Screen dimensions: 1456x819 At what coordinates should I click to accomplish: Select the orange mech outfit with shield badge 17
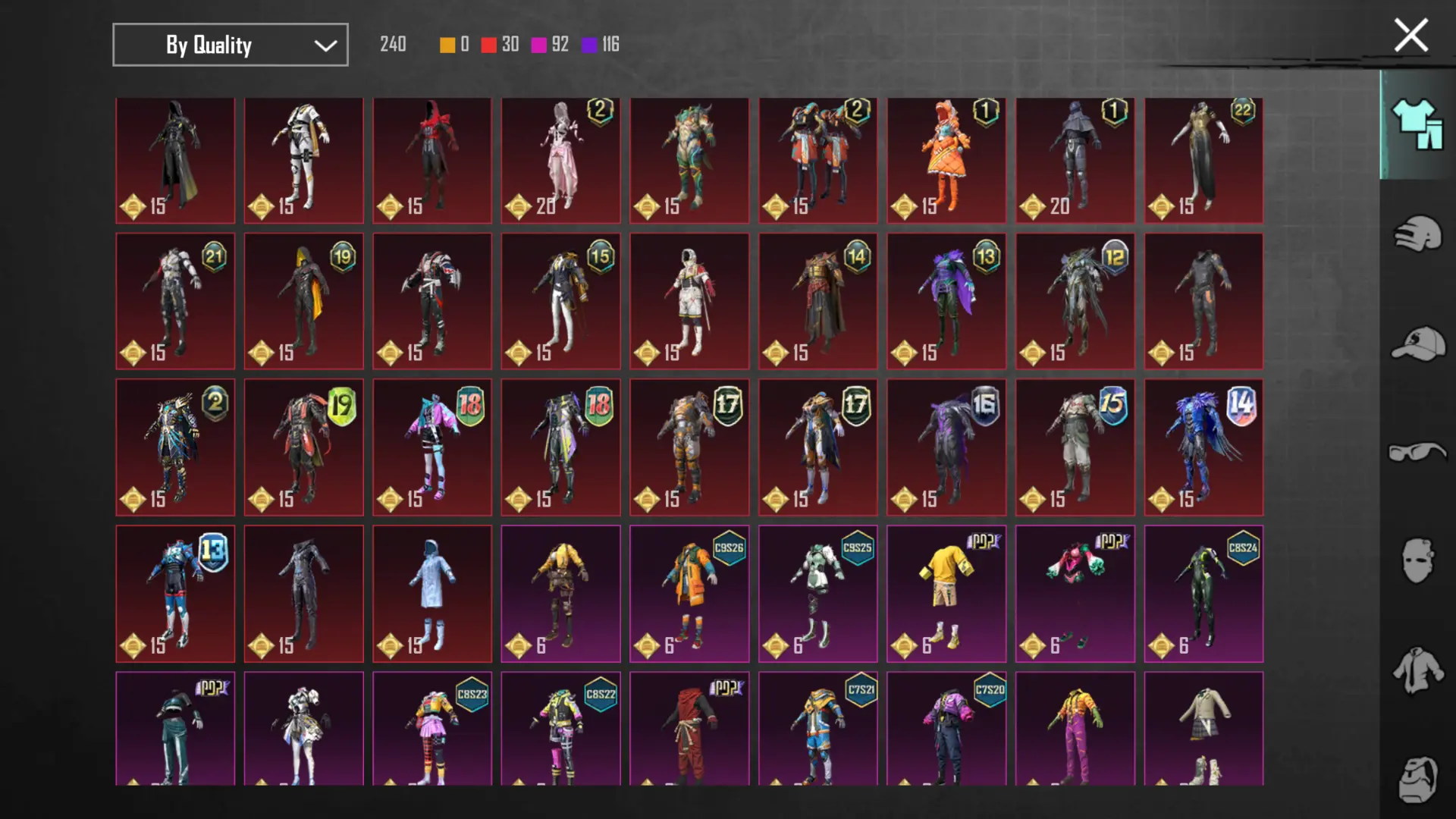point(689,447)
